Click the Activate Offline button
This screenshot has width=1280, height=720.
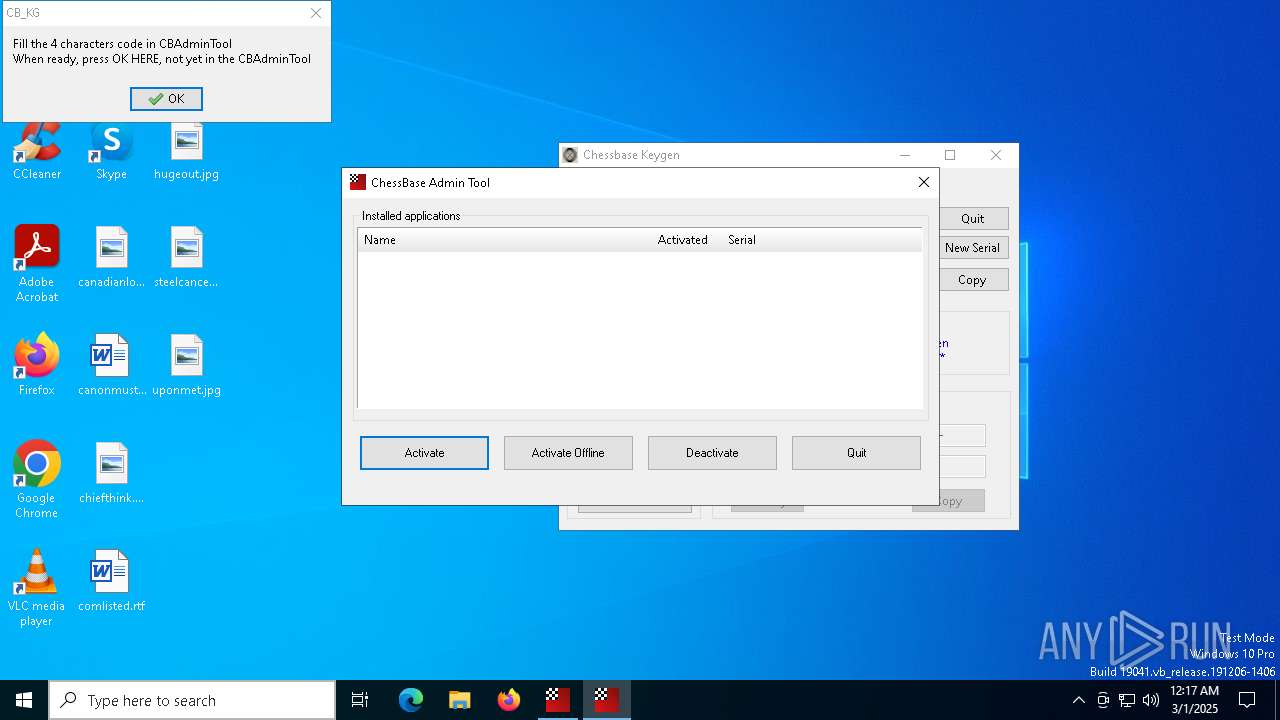pos(568,453)
